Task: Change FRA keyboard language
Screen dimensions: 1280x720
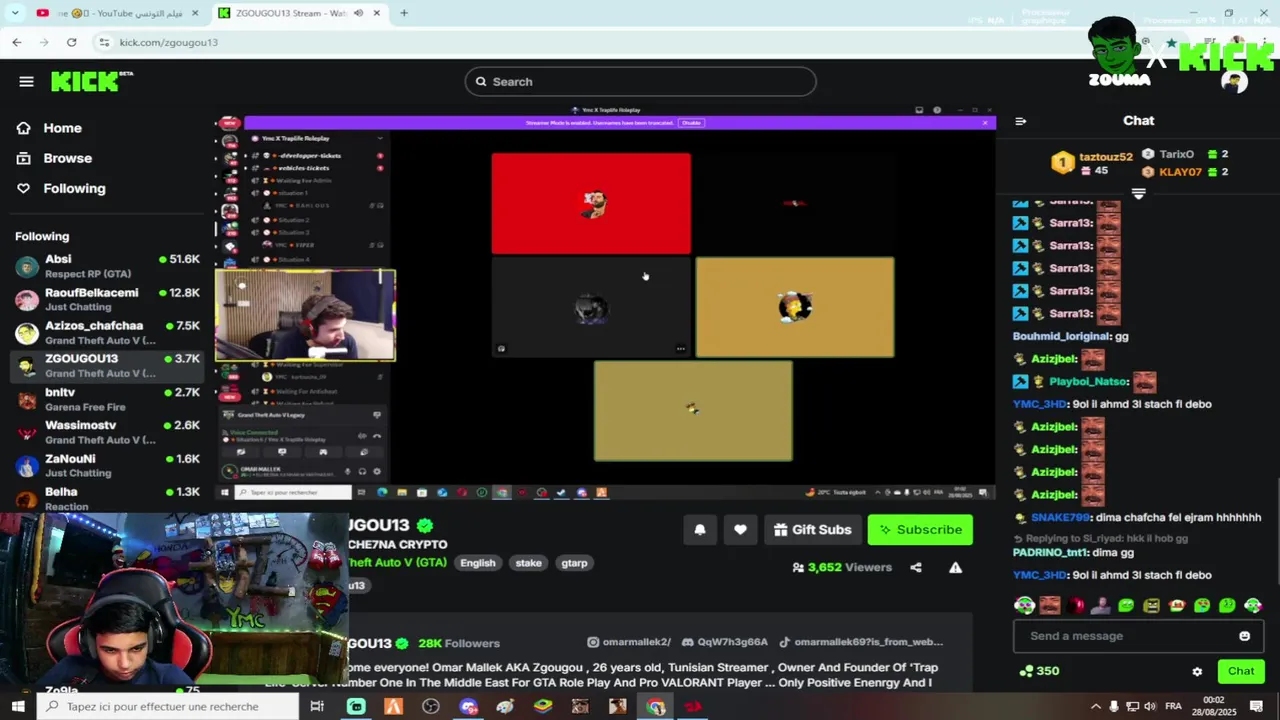Action: coord(1174,706)
